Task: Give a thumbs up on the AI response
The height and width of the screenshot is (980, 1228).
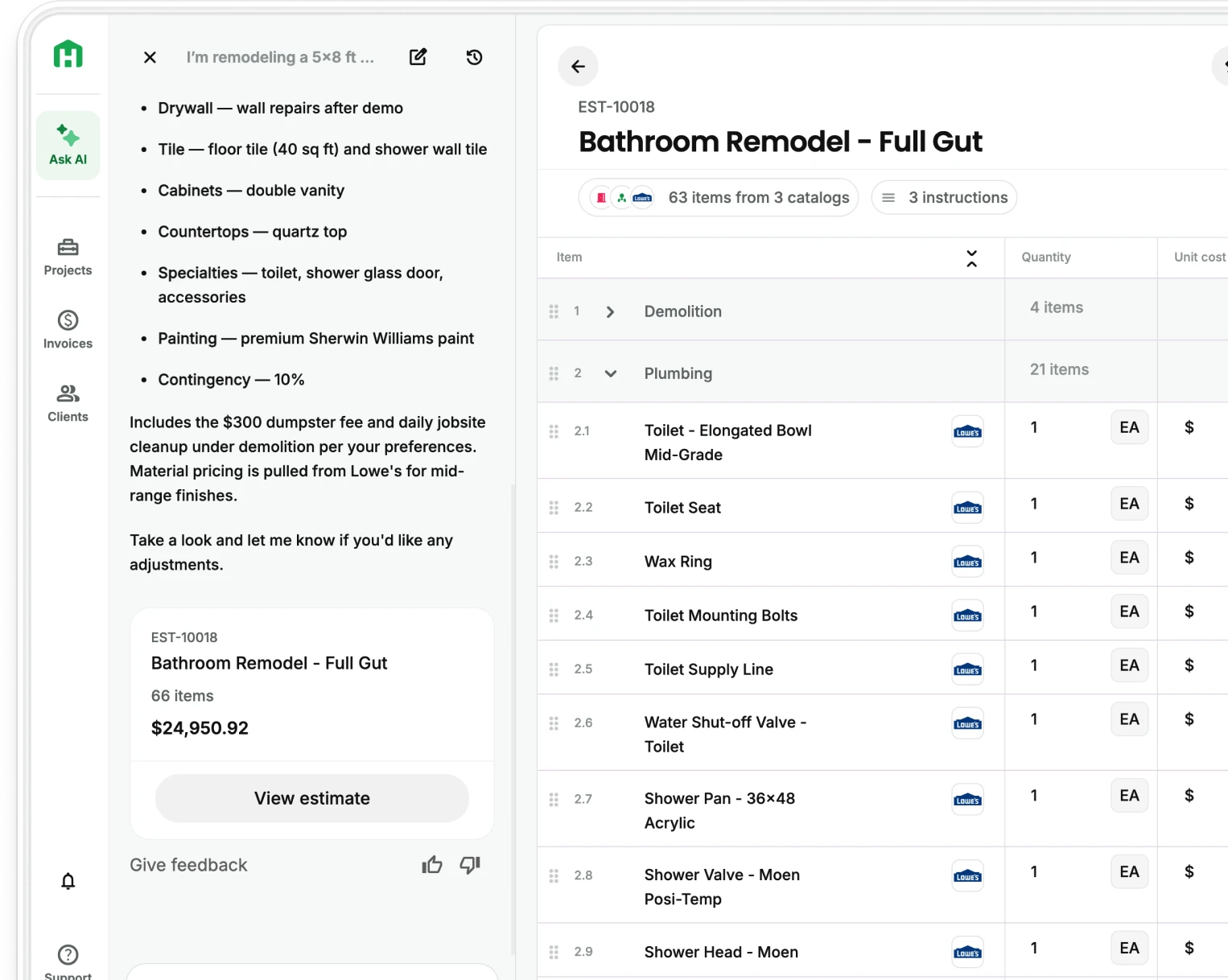Action: [431, 864]
